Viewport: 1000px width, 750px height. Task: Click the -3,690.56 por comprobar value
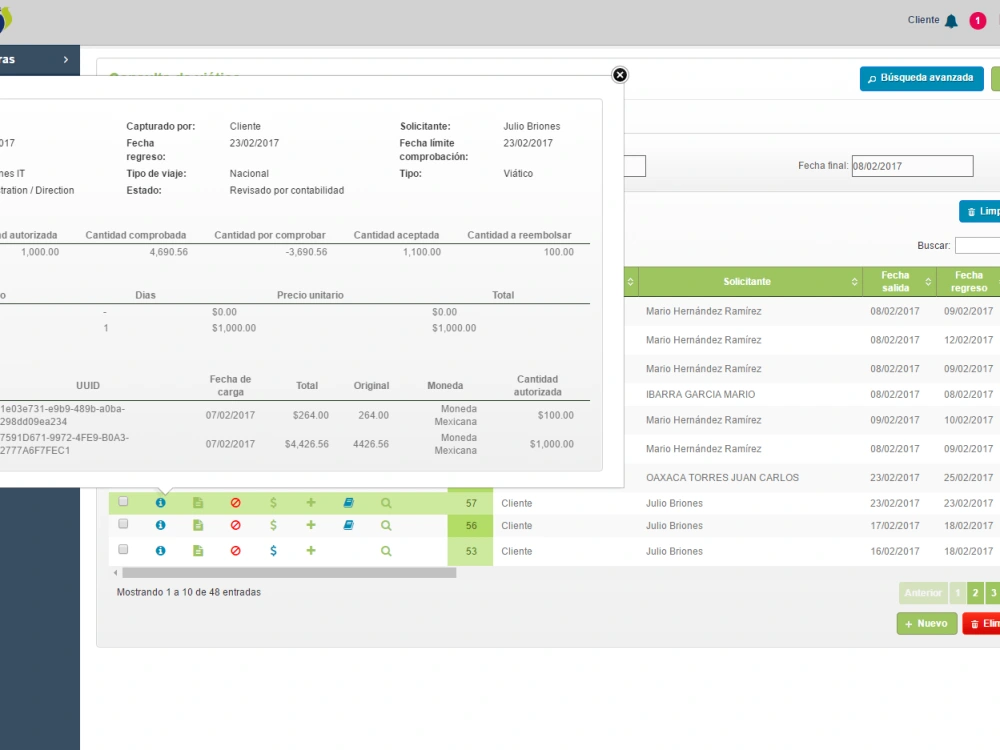click(x=306, y=252)
